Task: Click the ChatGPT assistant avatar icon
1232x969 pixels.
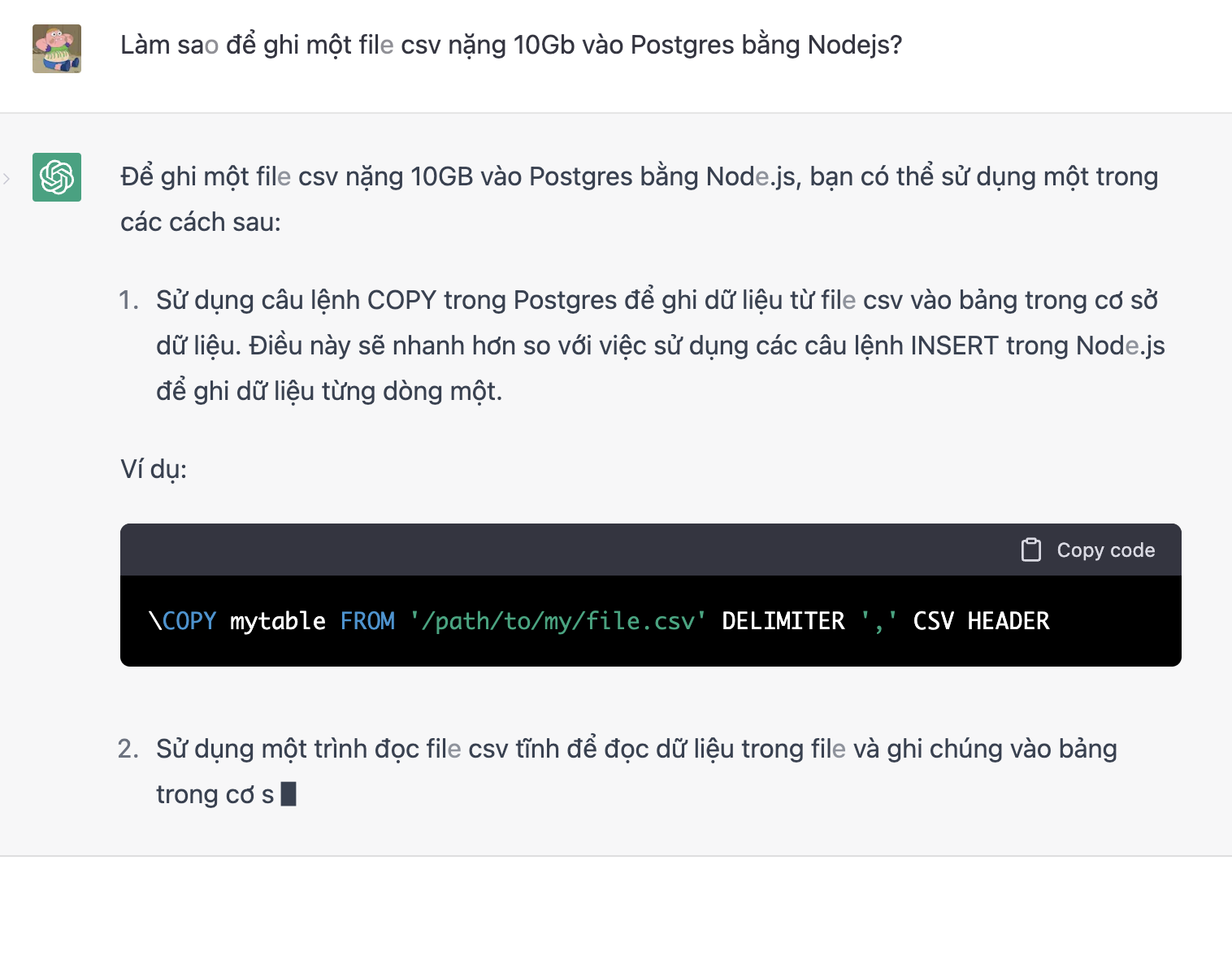Action: tap(56, 177)
